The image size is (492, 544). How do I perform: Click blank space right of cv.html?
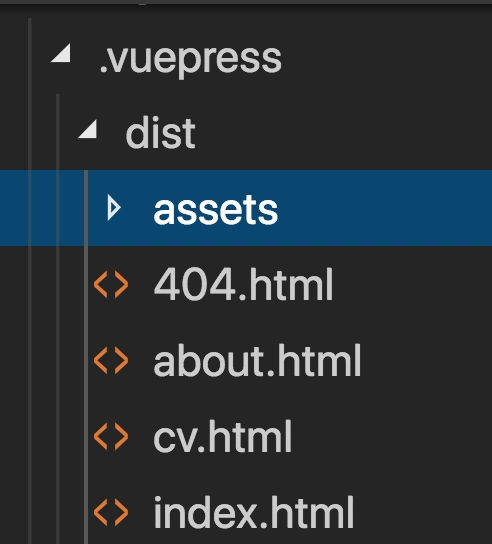pos(392,436)
